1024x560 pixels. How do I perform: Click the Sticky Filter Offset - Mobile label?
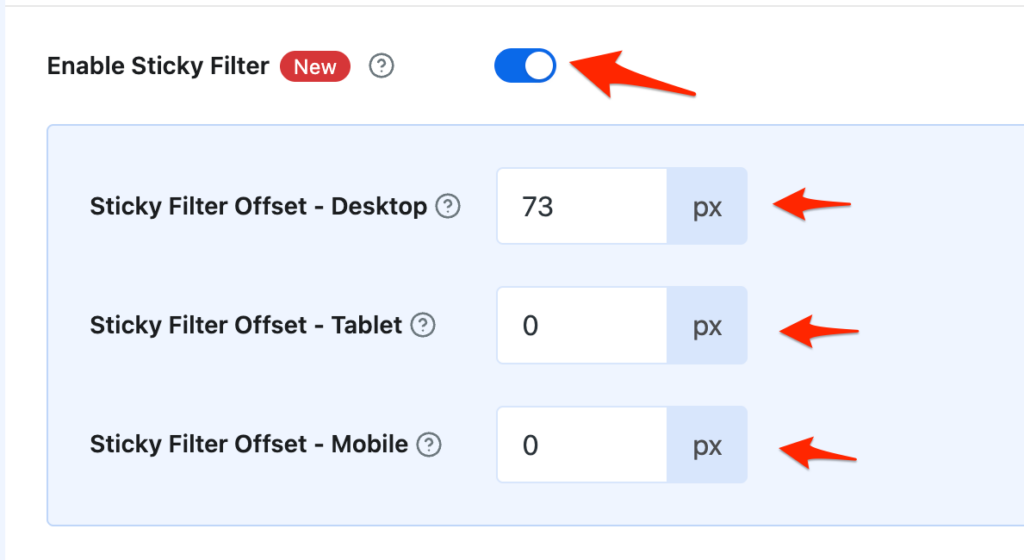249,444
